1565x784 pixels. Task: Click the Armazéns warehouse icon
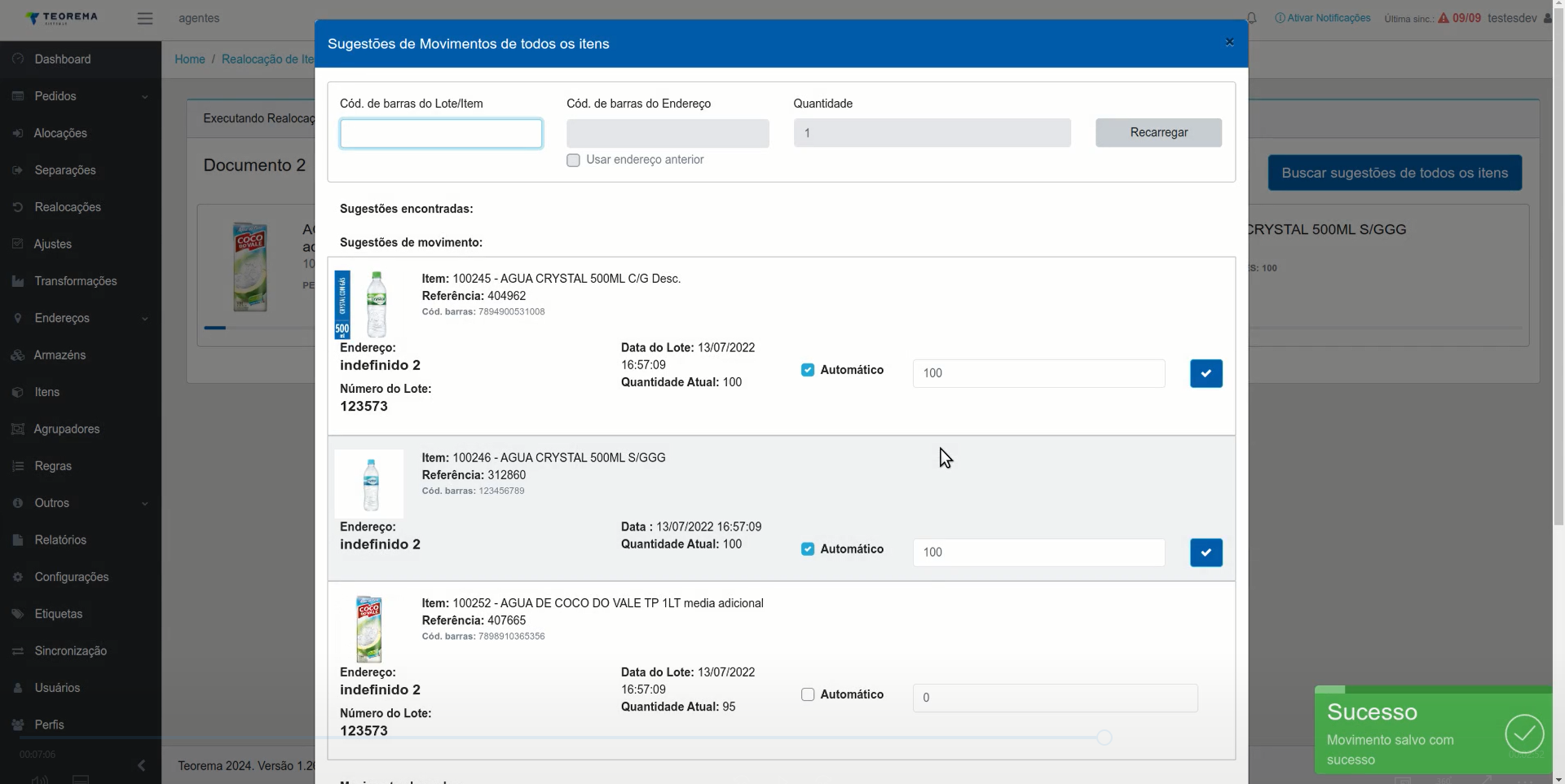point(18,355)
